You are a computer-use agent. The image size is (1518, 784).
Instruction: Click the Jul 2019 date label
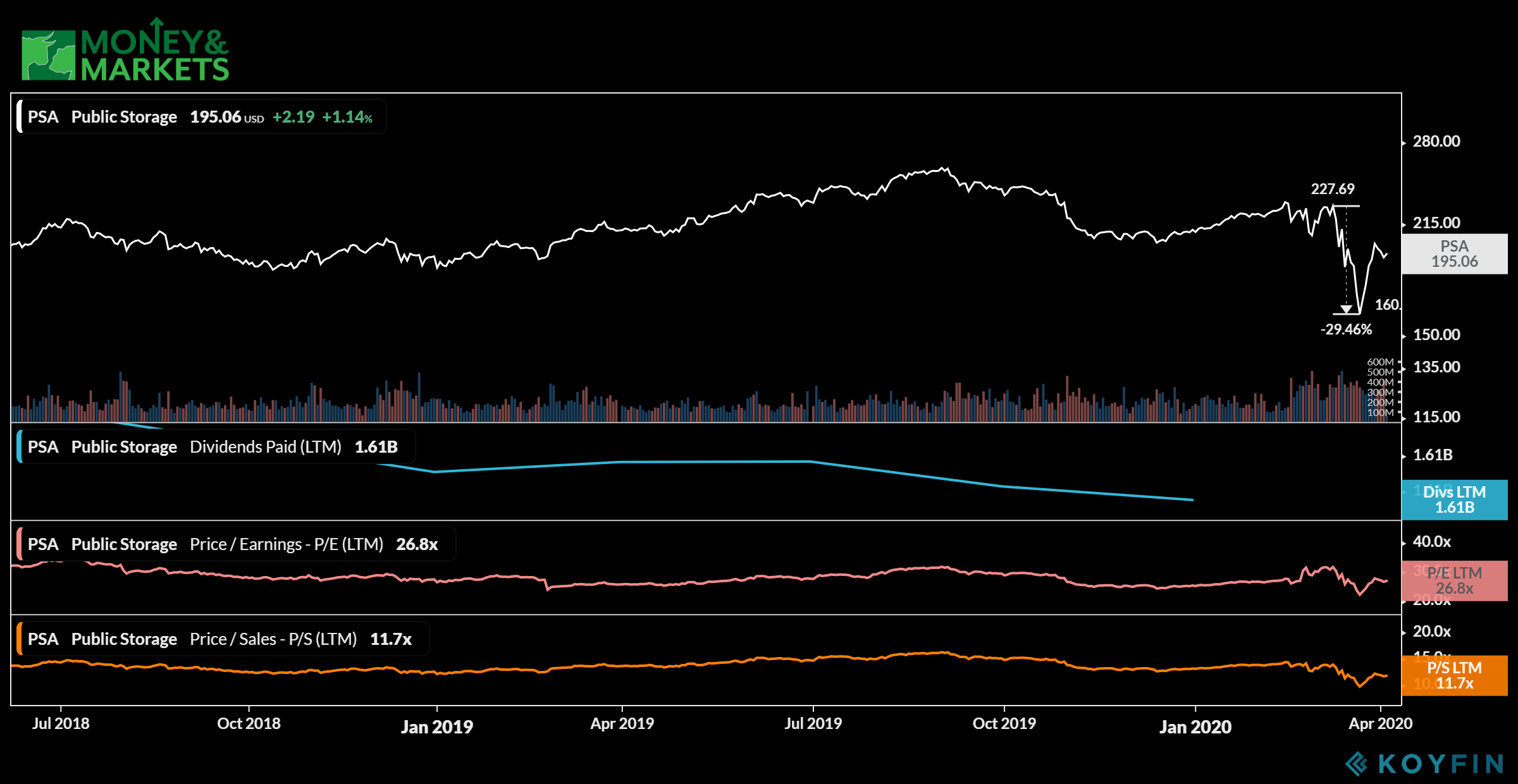tap(813, 723)
